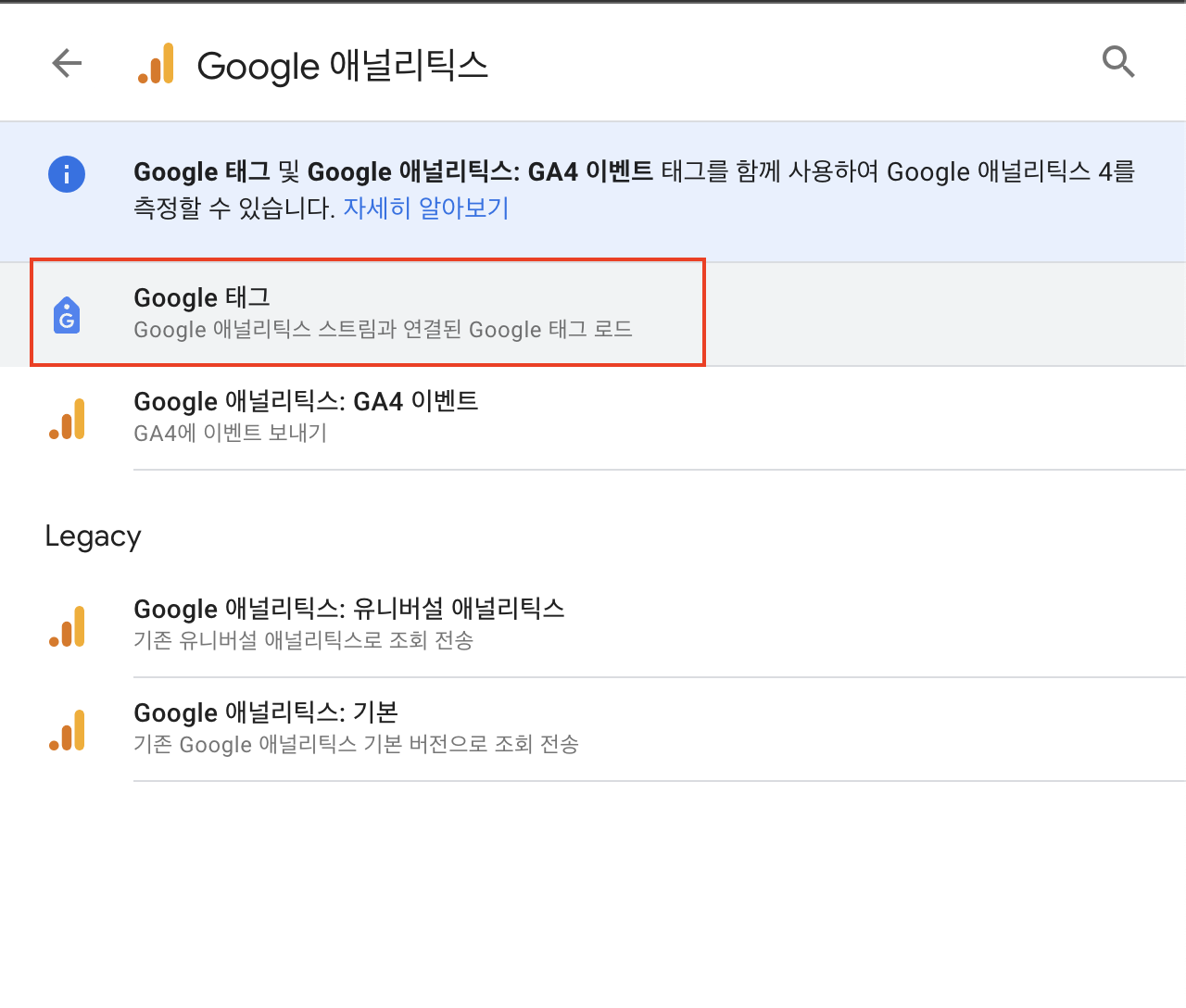The height and width of the screenshot is (1008, 1186).
Task: Click inside the red highlighted selection box
Action: 368,313
